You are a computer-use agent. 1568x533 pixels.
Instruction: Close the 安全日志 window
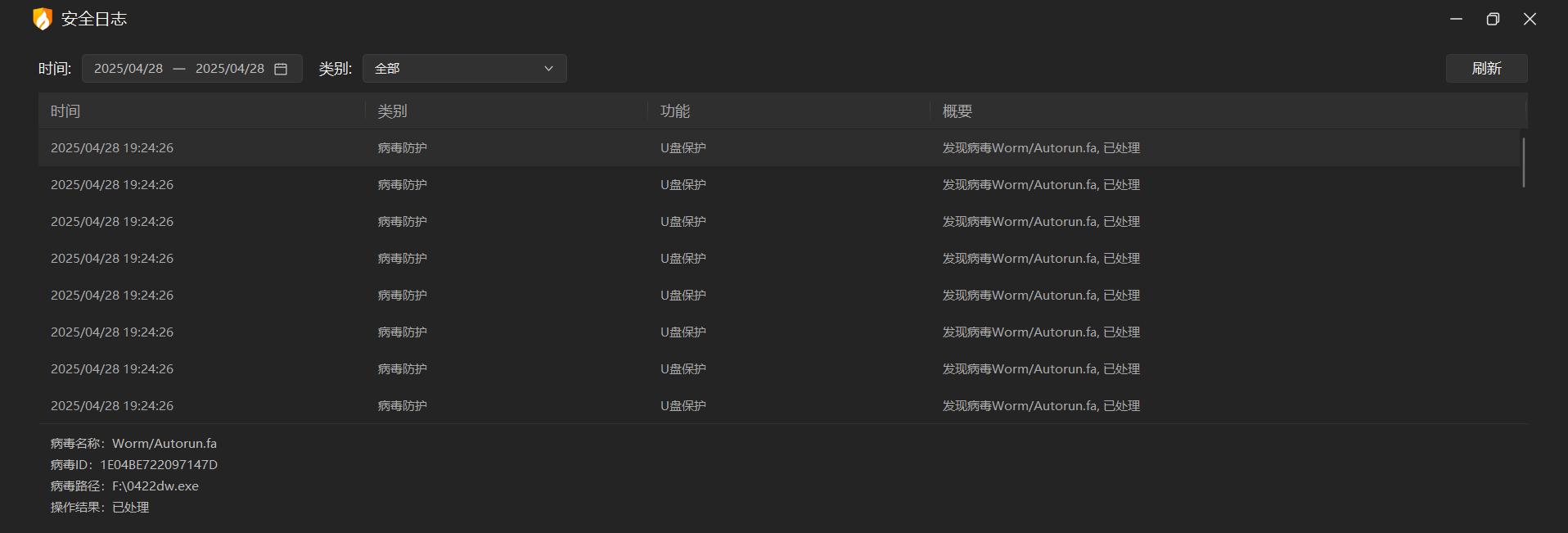pos(1530,19)
